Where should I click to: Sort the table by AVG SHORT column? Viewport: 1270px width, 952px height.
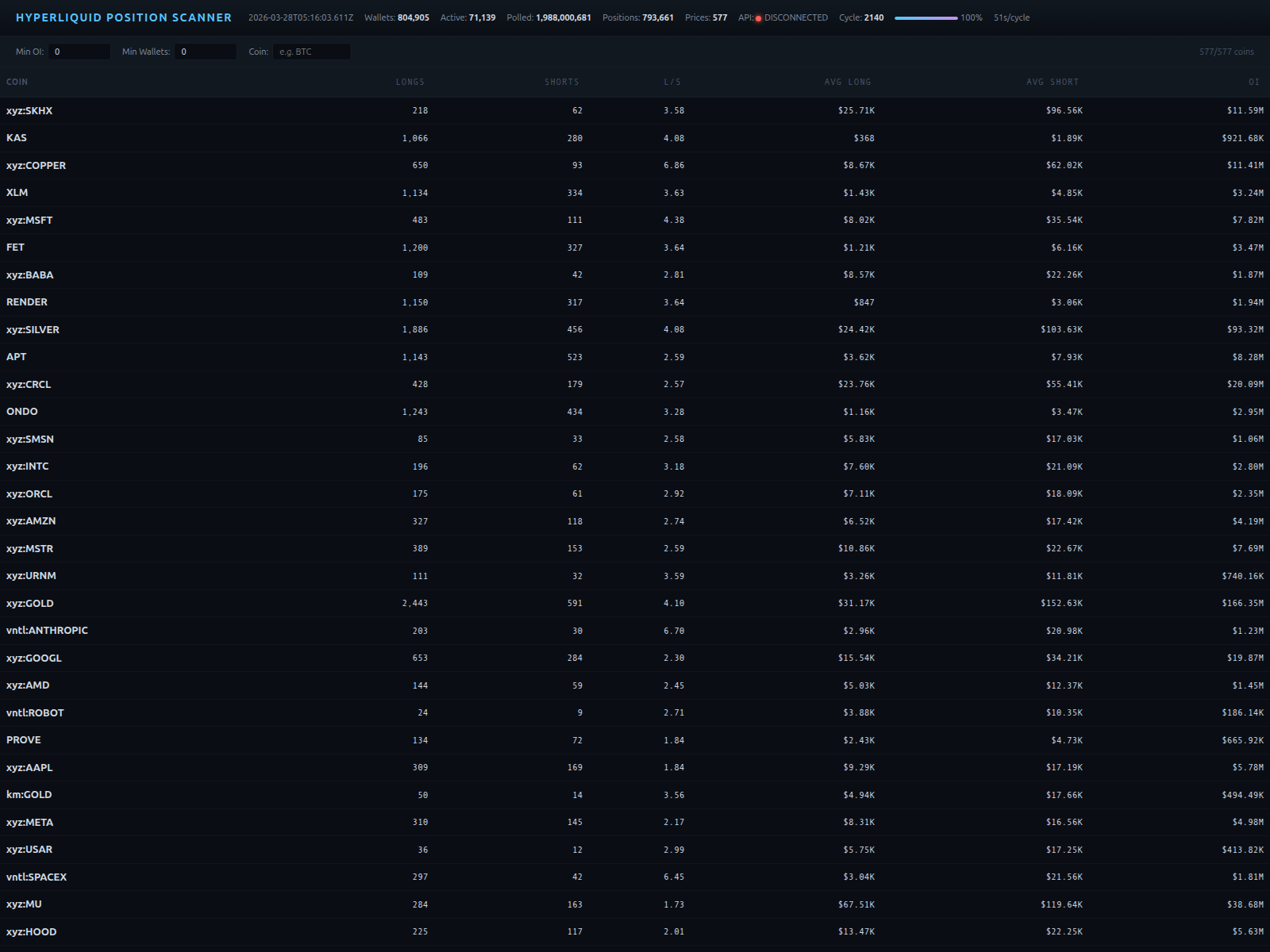pyautogui.click(x=1053, y=82)
